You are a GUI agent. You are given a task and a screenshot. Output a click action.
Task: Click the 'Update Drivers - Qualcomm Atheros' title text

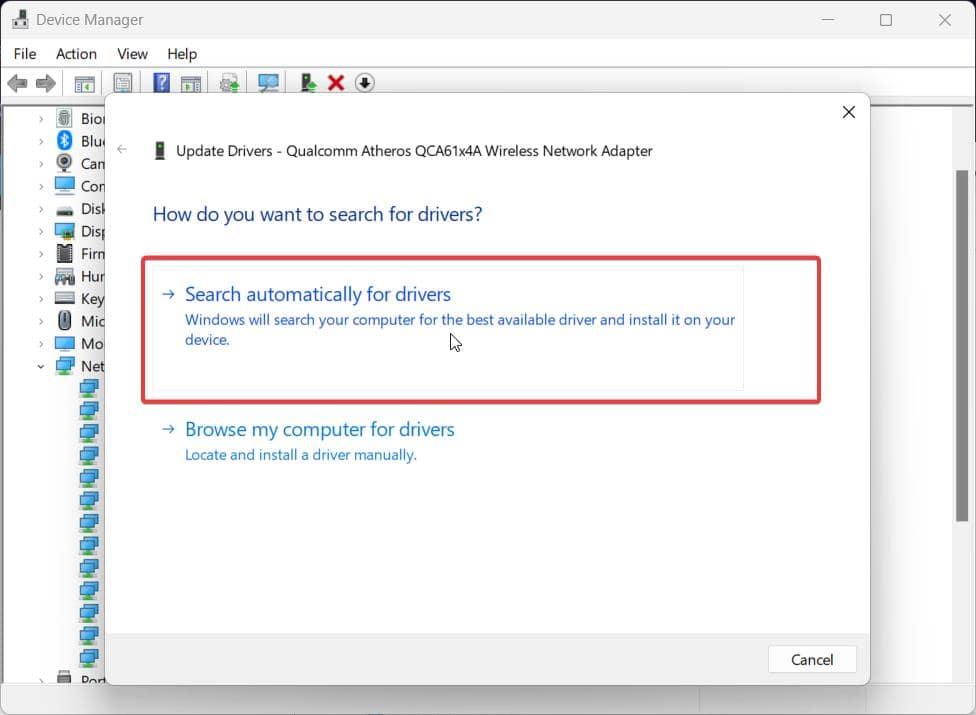[x=414, y=151]
